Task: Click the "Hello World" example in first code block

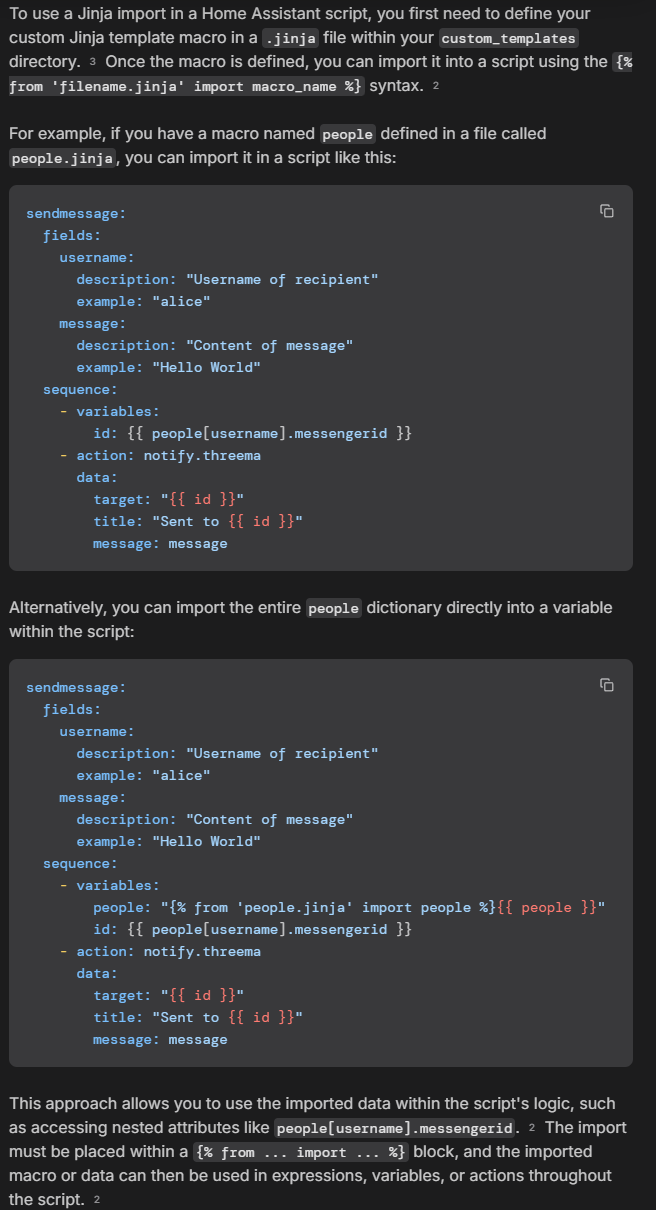Action: click(207, 368)
